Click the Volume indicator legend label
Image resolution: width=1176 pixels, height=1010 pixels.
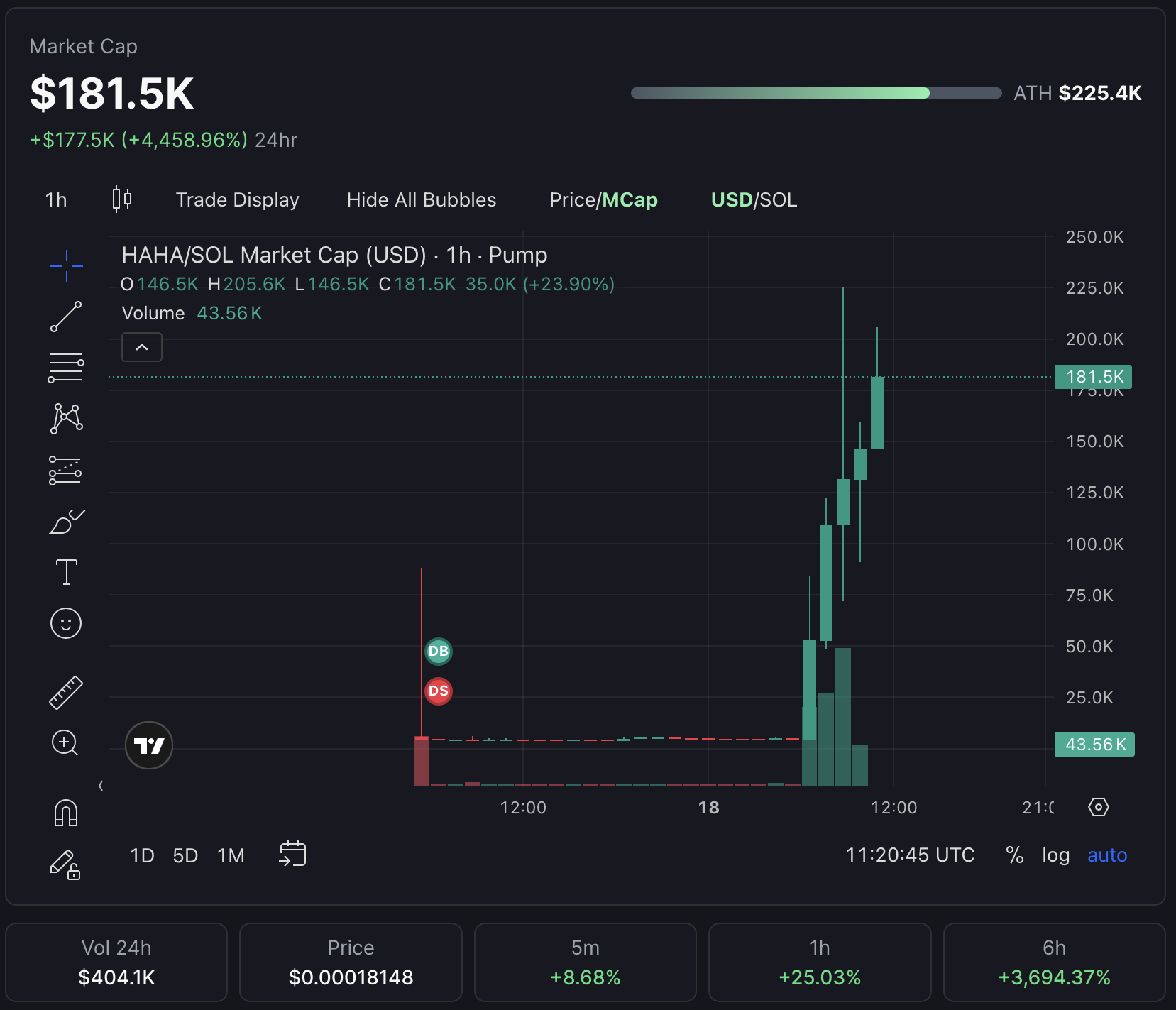(153, 313)
